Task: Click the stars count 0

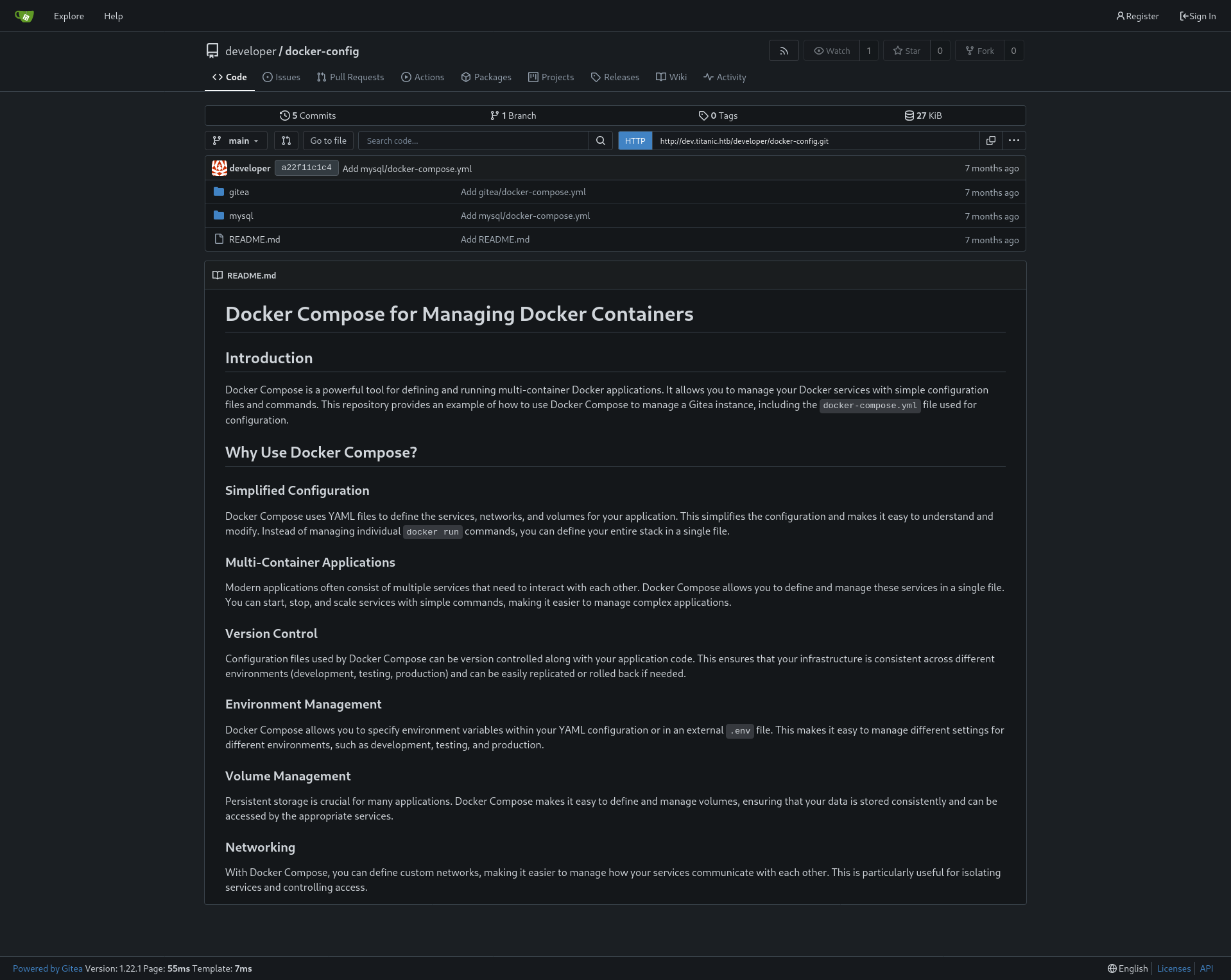Action: 940,51
